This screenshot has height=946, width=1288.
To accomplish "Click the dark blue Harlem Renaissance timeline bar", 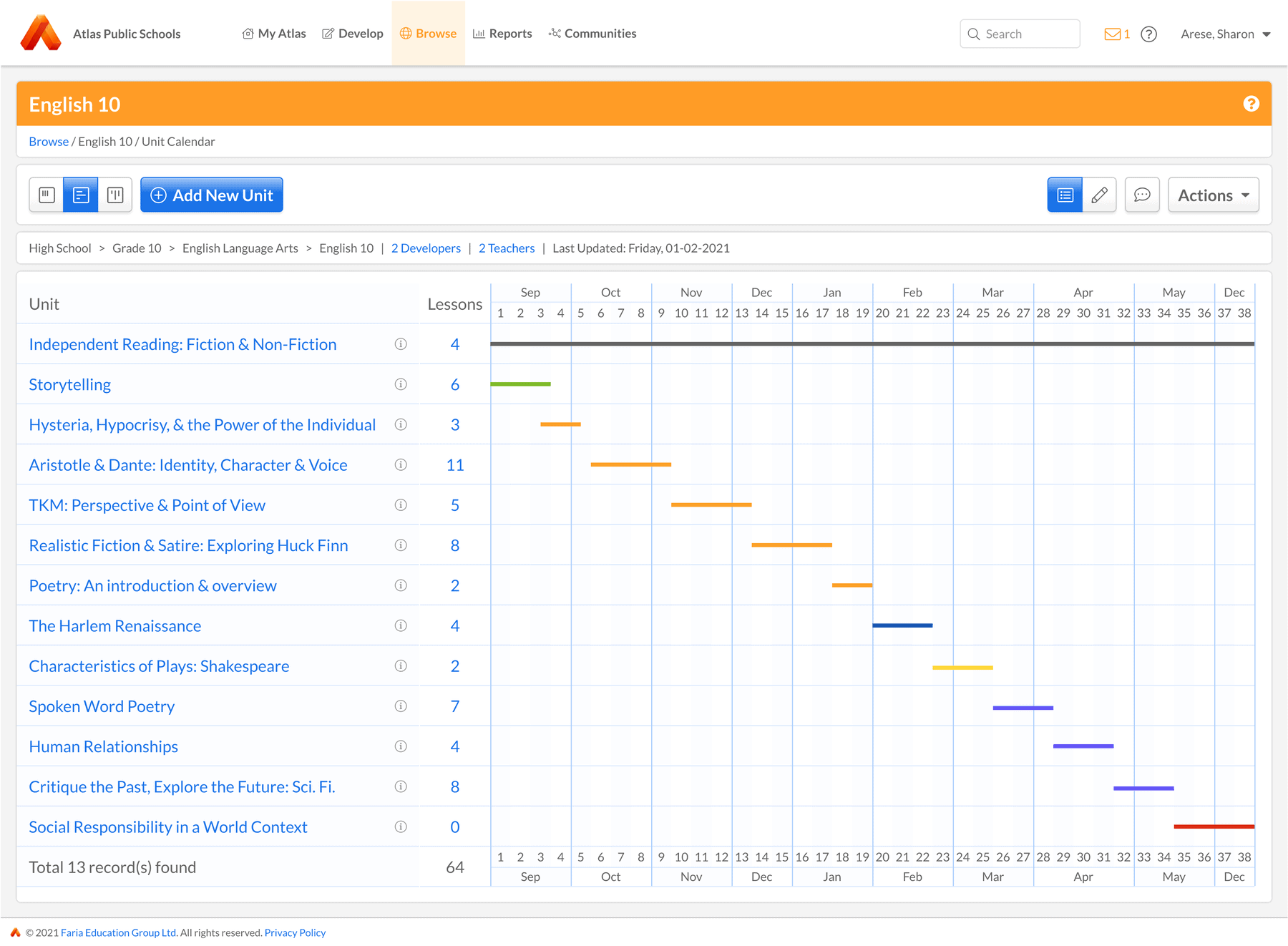I will coord(902,625).
